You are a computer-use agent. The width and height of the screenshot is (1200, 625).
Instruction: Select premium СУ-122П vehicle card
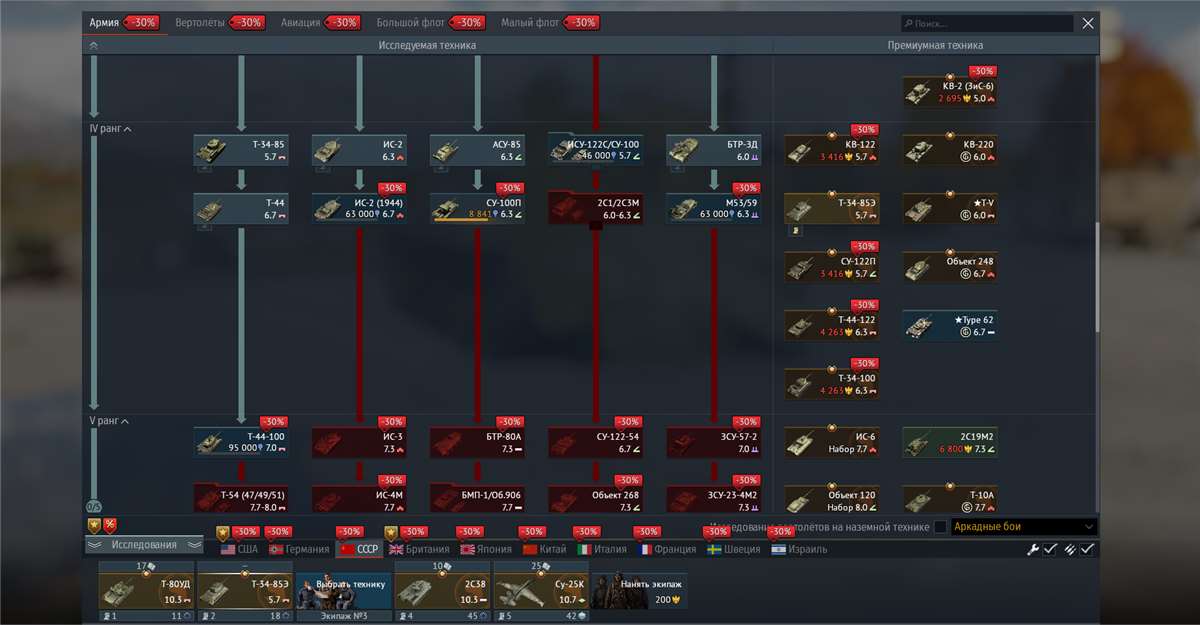point(831,267)
